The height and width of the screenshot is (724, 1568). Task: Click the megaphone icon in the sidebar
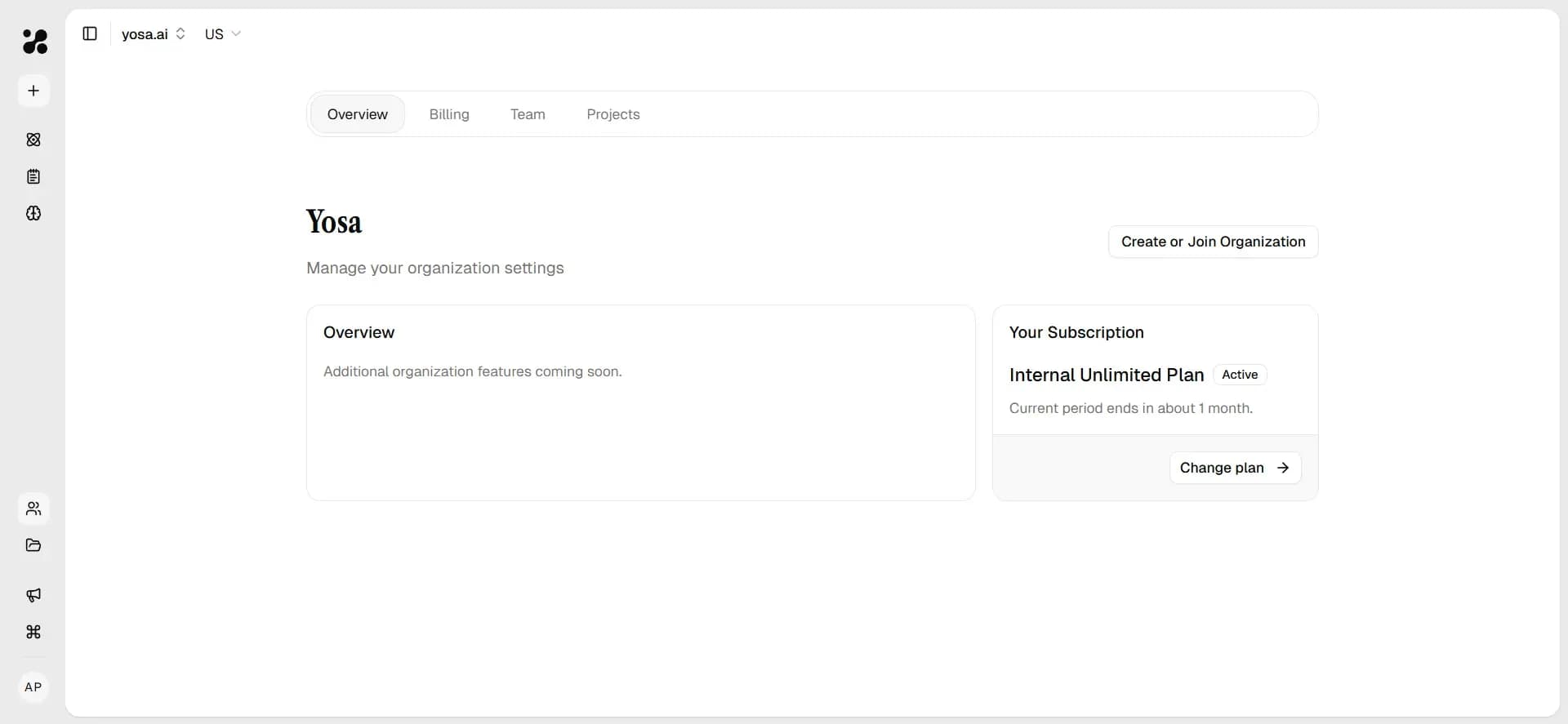[x=33, y=595]
